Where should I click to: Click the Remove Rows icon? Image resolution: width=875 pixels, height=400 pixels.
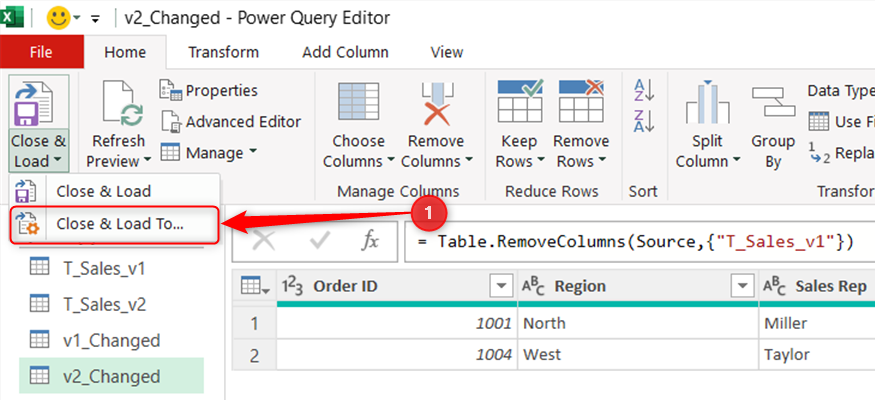(581, 101)
